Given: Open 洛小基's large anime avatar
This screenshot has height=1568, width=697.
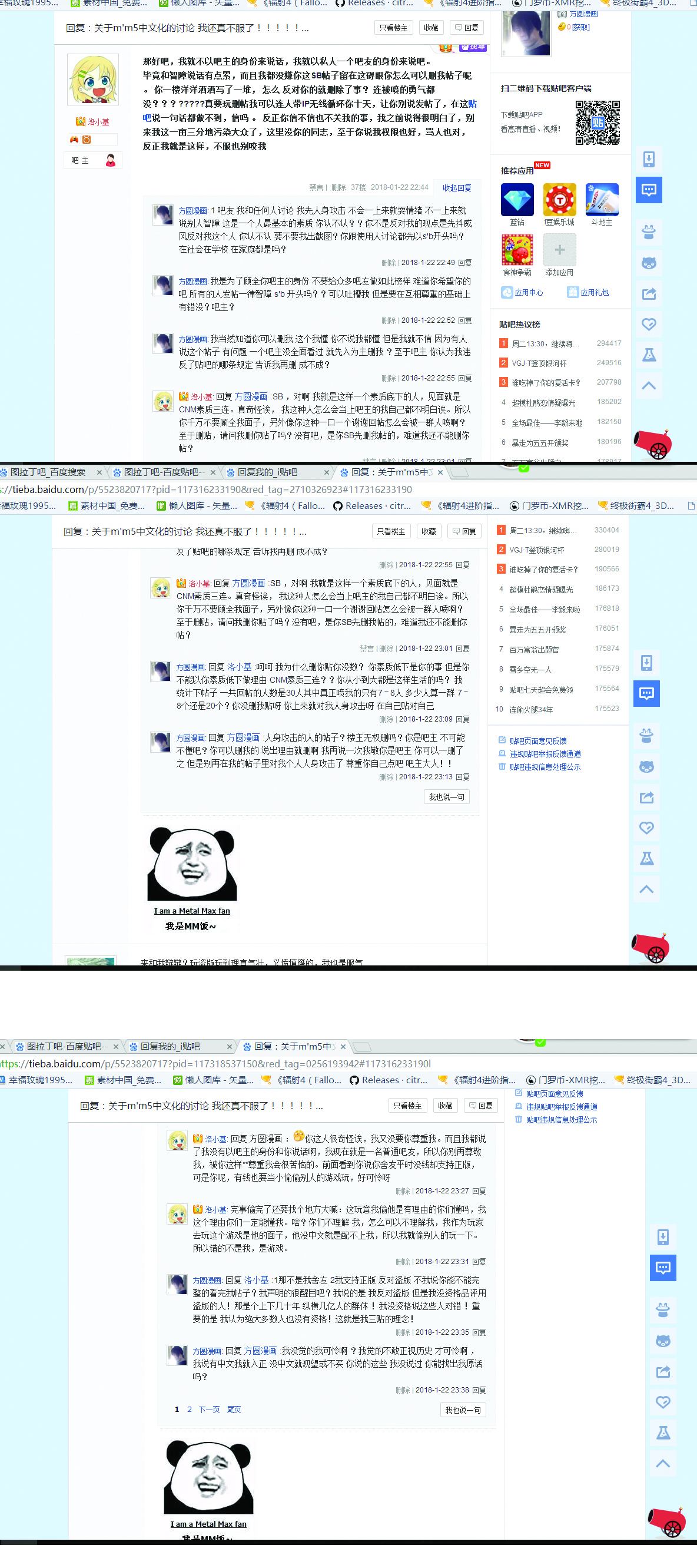Looking at the screenshot, I should (92, 80).
